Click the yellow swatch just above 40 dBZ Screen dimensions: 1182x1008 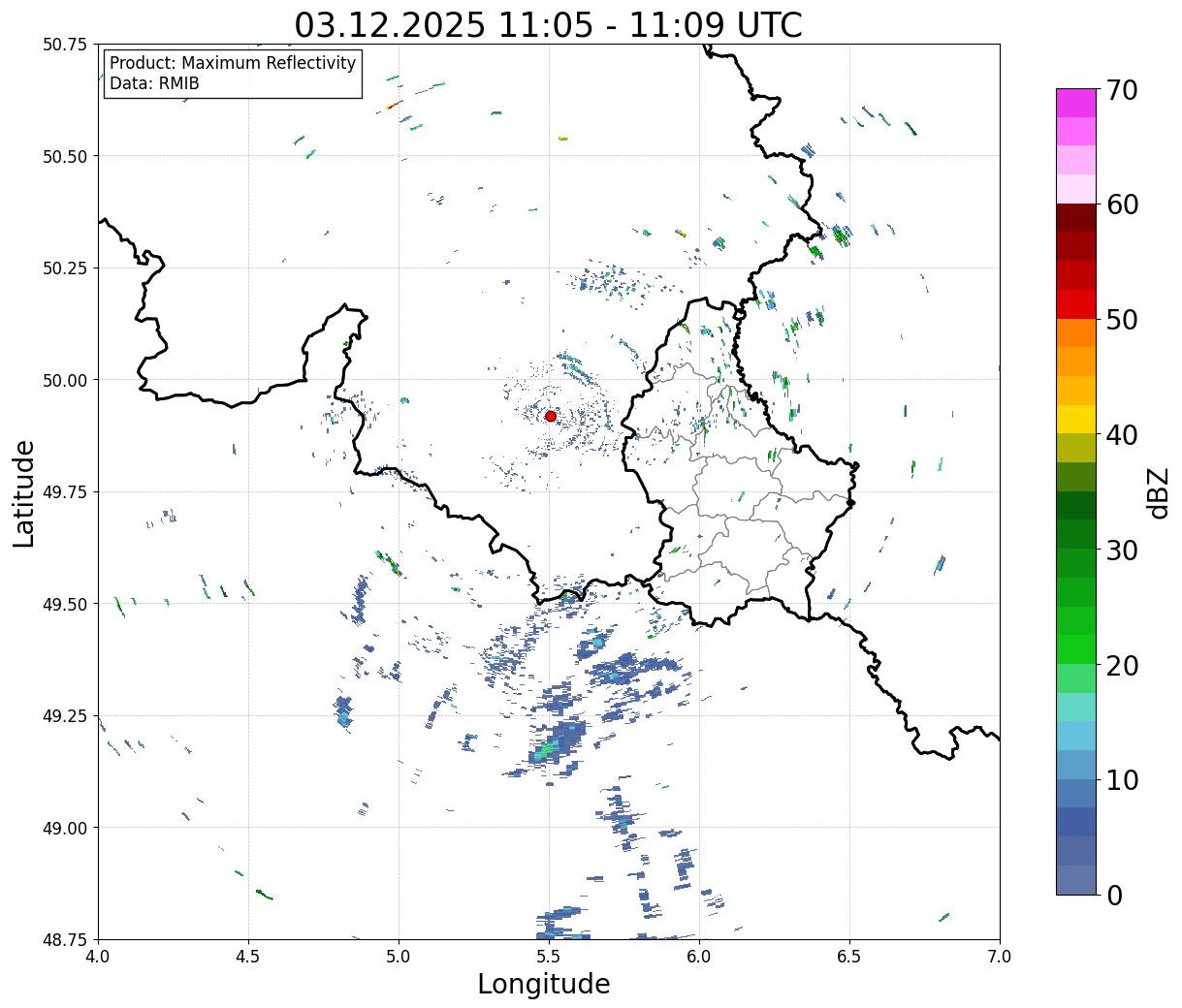1076,419
